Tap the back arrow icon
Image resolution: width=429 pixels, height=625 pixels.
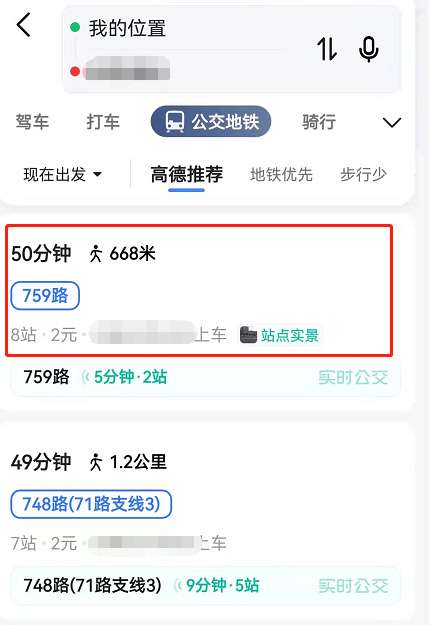point(24,25)
